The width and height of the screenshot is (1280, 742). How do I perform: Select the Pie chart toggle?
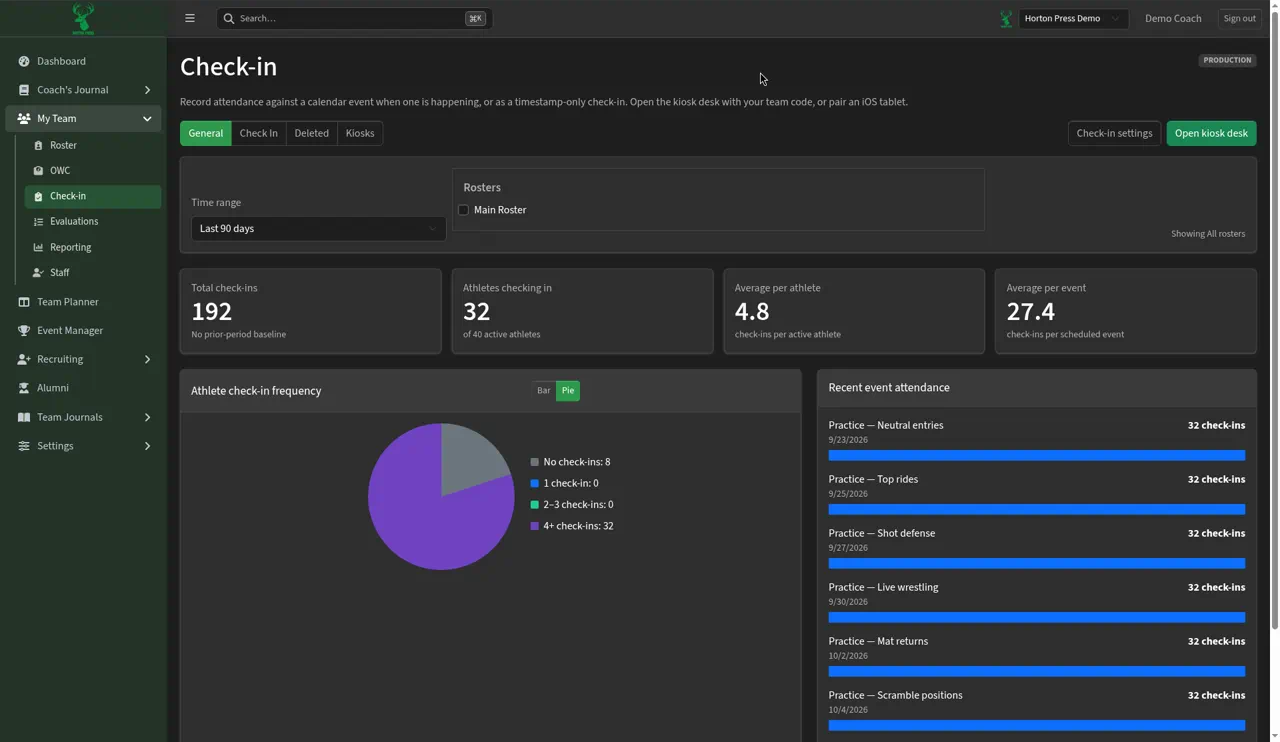[568, 391]
